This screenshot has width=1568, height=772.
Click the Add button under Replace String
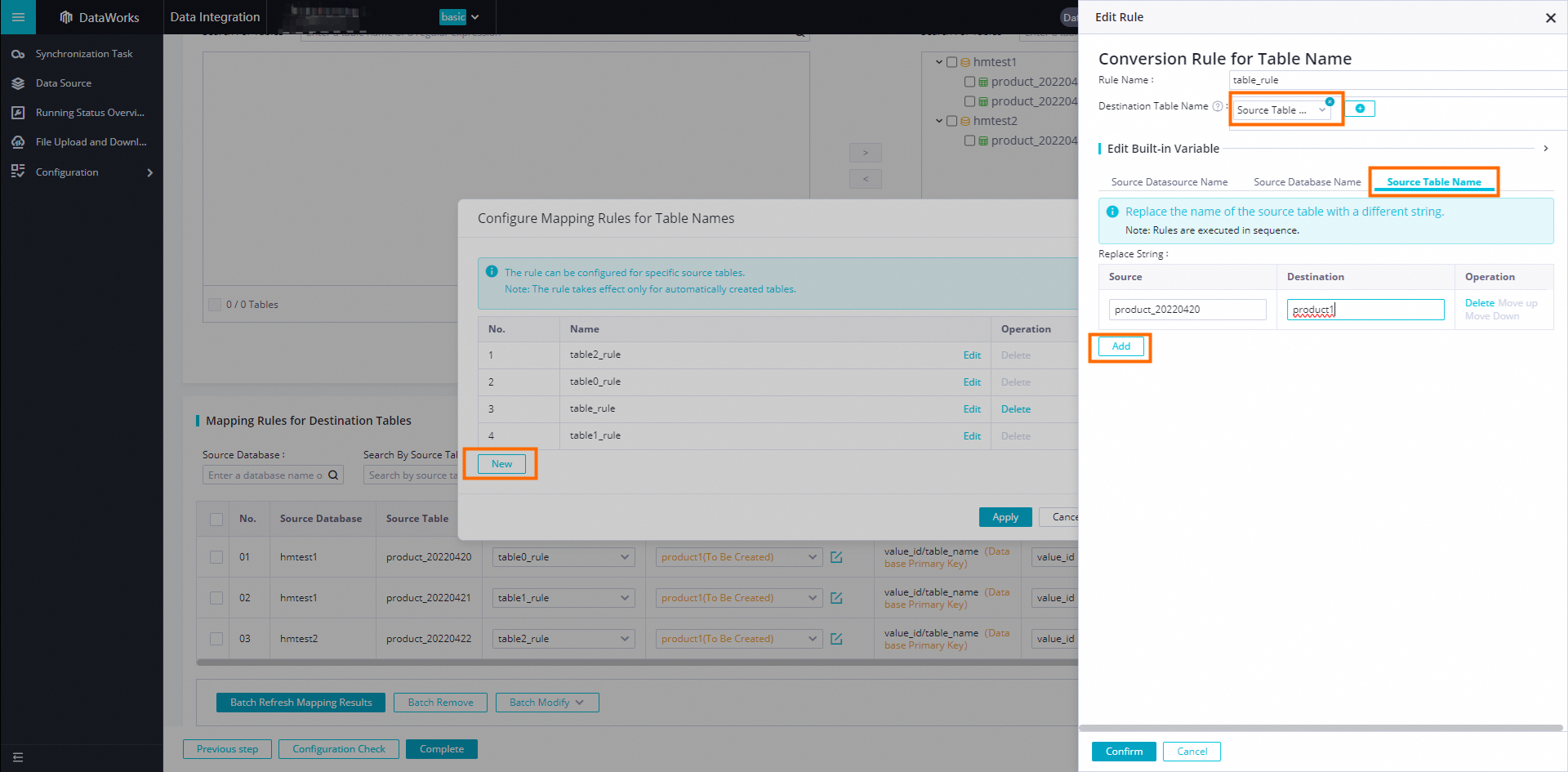[1121, 346]
